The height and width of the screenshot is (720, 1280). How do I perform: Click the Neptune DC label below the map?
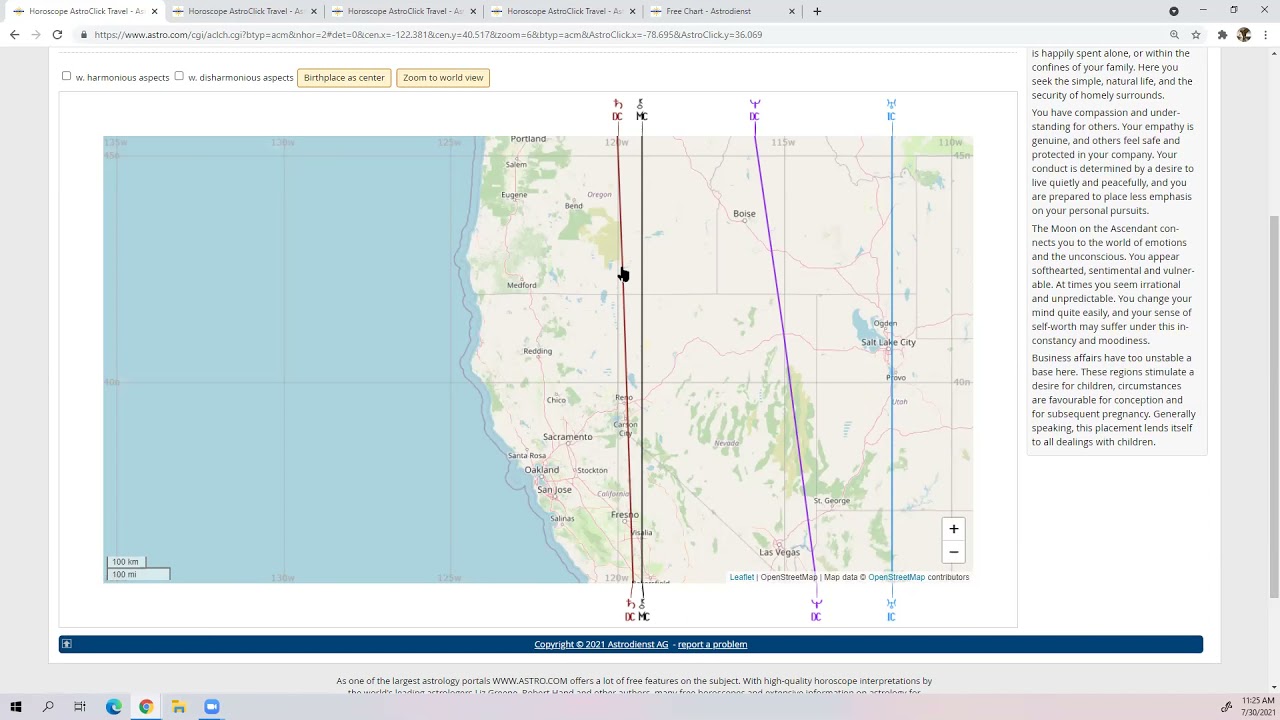click(816, 610)
